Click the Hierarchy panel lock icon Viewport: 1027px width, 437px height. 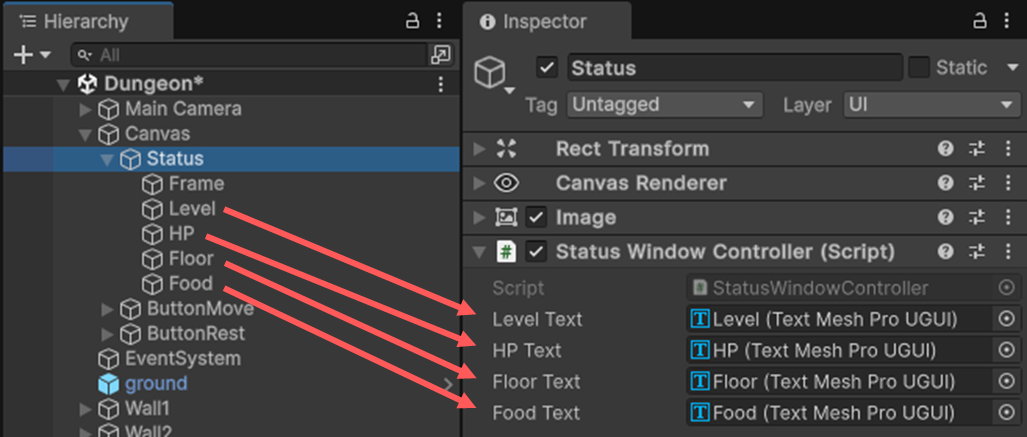pyautogui.click(x=411, y=21)
